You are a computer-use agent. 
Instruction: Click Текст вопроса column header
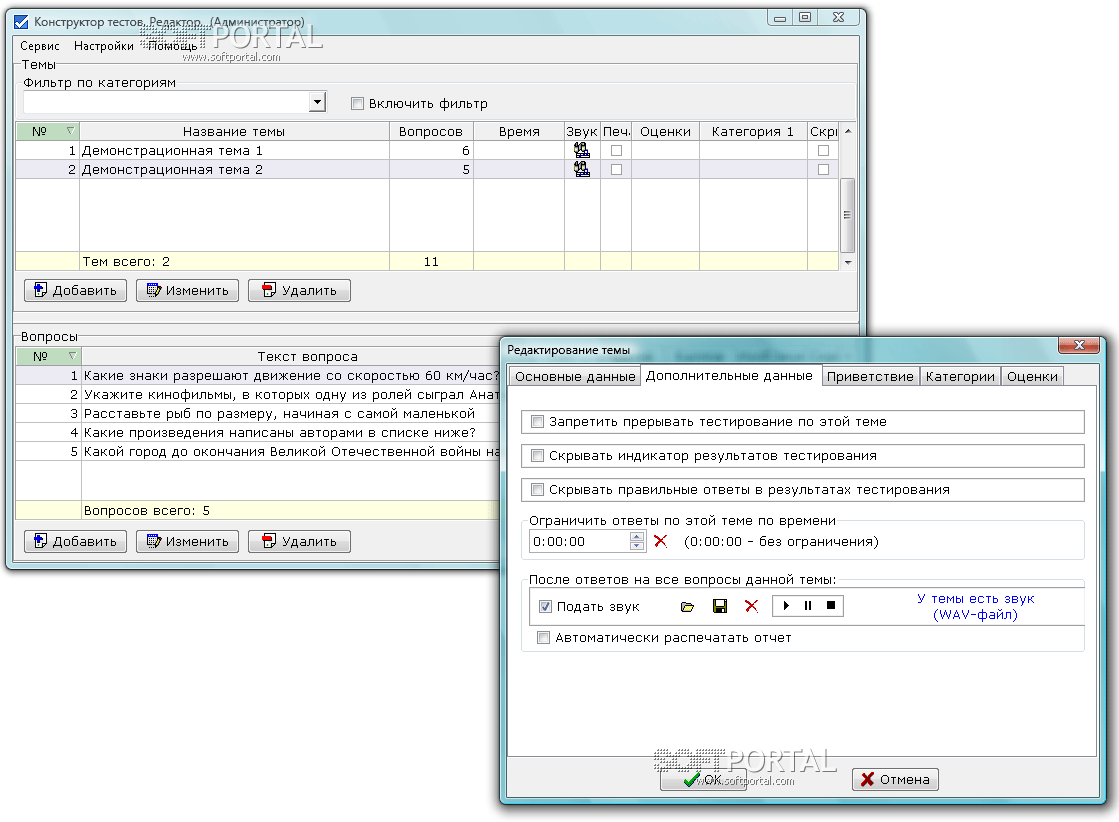click(291, 356)
